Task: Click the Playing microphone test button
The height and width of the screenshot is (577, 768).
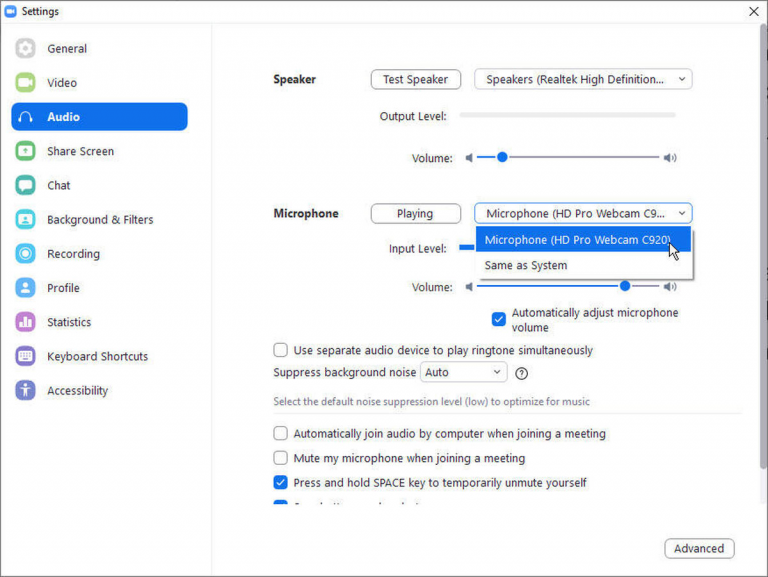Action: point(415,214)
